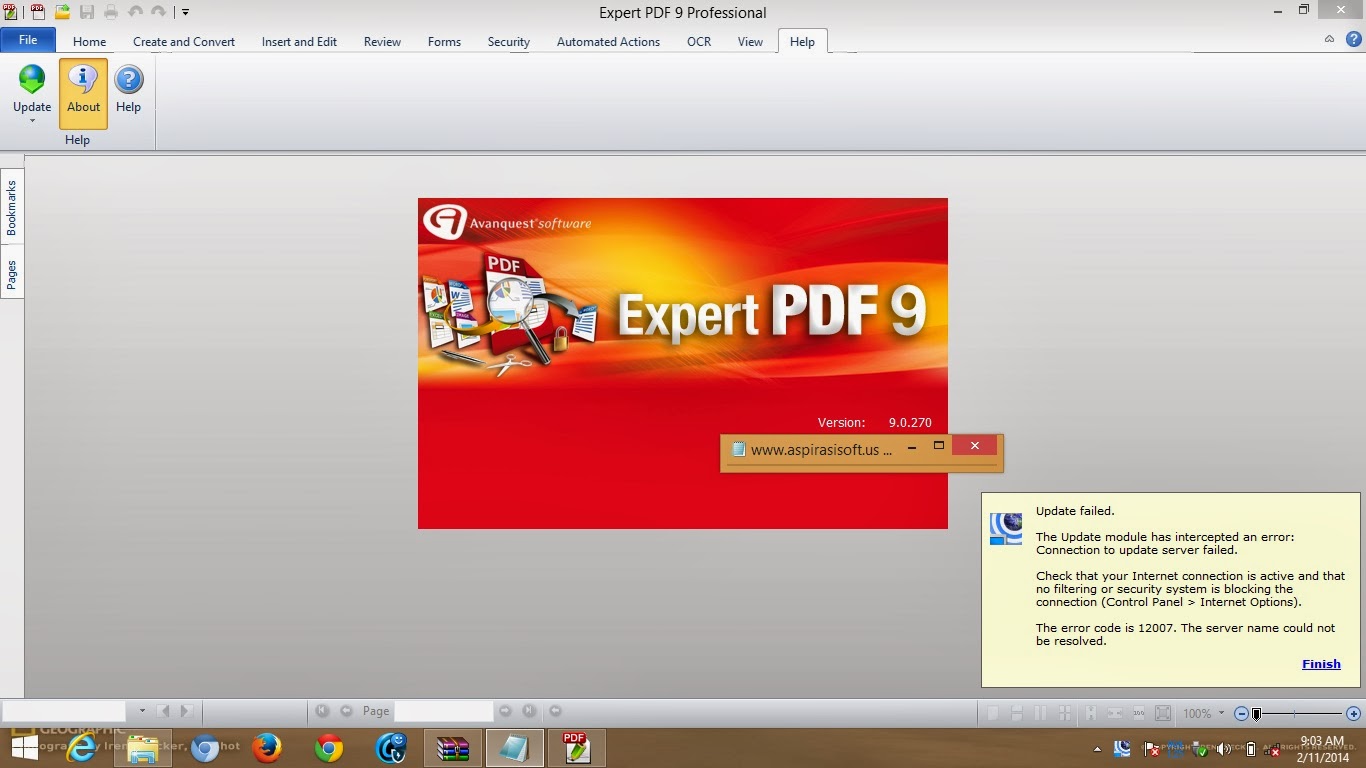Screen dimensions: 1366x768
Task: Switch to Automated Actions tab
Action: coord(608,42)
